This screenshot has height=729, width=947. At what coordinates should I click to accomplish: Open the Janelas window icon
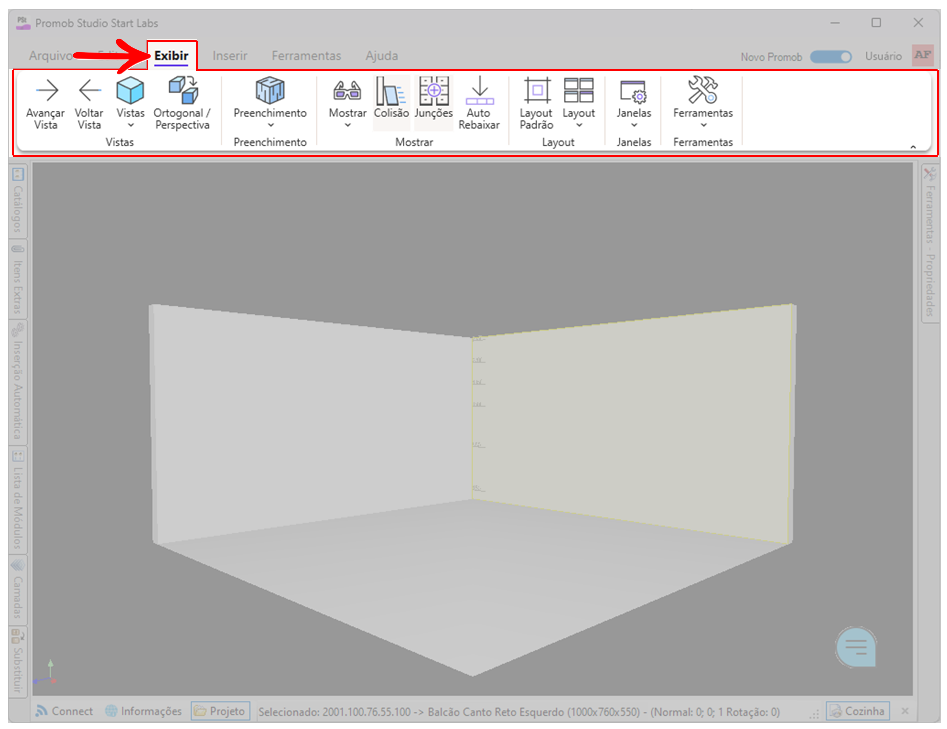pyautogui.click(x=633, y=92)
